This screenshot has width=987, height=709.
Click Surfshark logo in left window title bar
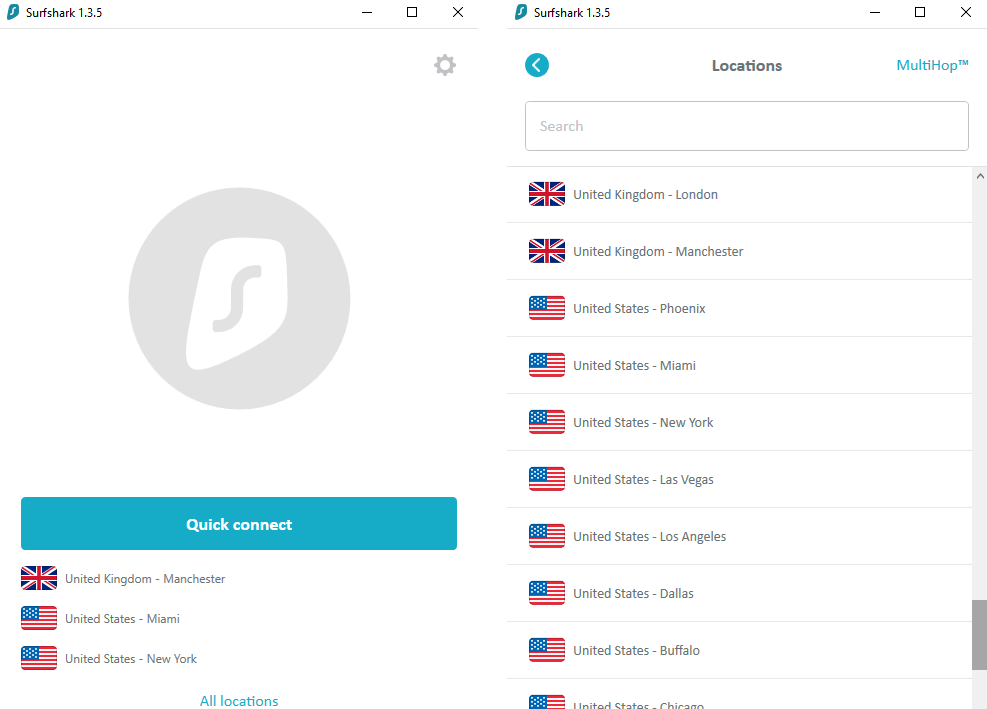[13, 12]
